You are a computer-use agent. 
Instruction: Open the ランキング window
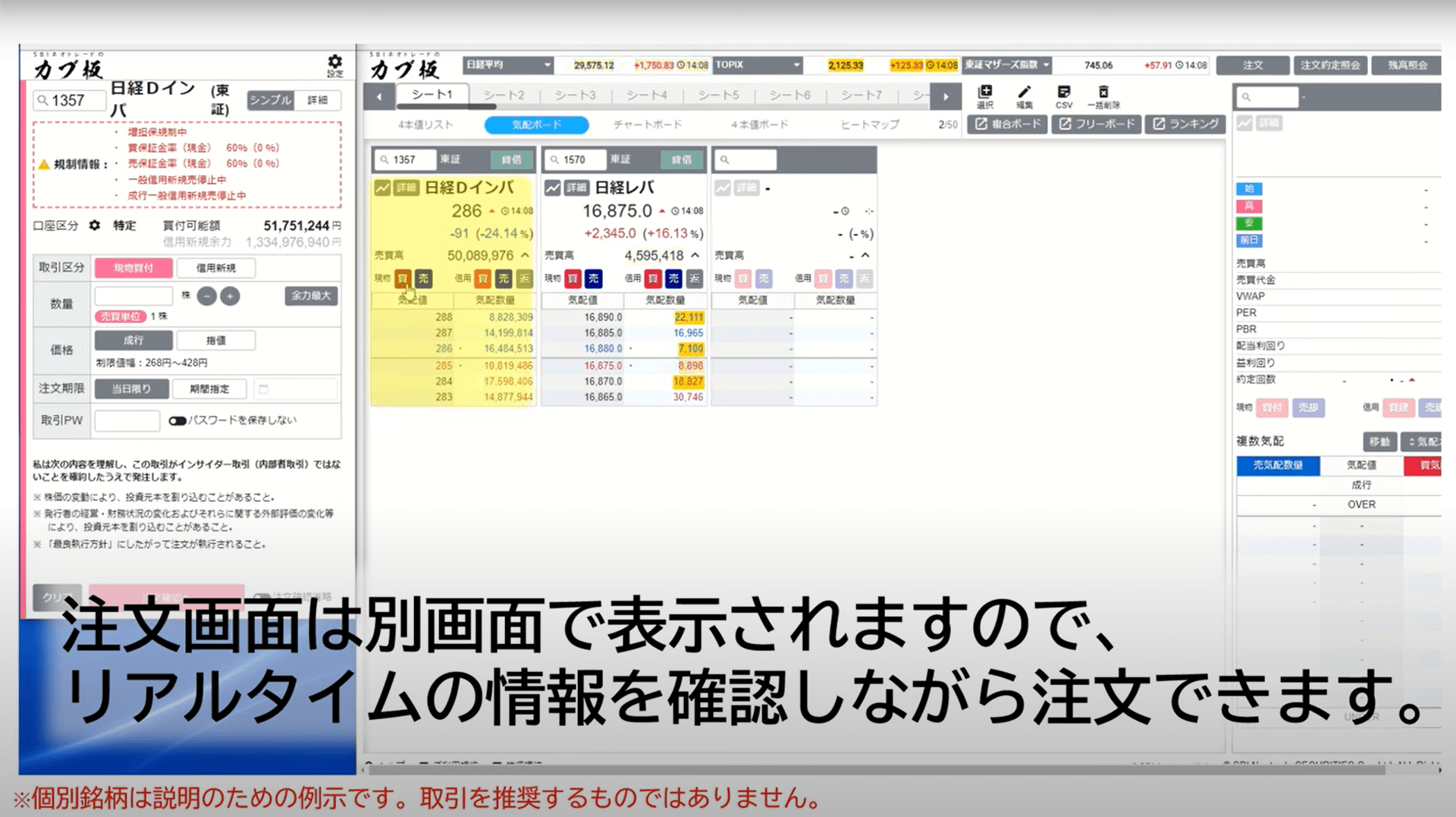tap(1185, 124)
